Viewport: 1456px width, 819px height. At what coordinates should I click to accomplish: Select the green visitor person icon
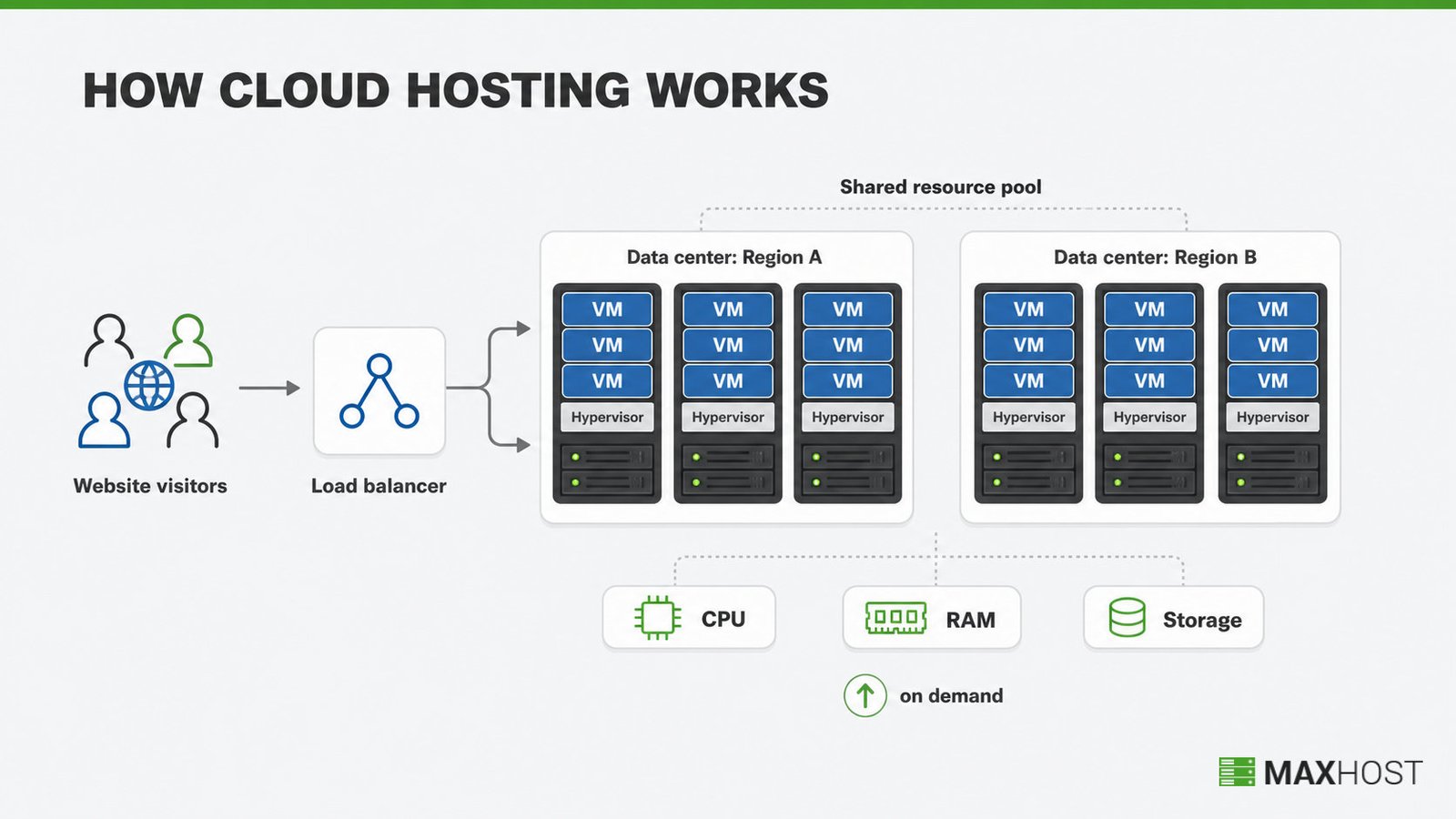[x=188, y=340]
